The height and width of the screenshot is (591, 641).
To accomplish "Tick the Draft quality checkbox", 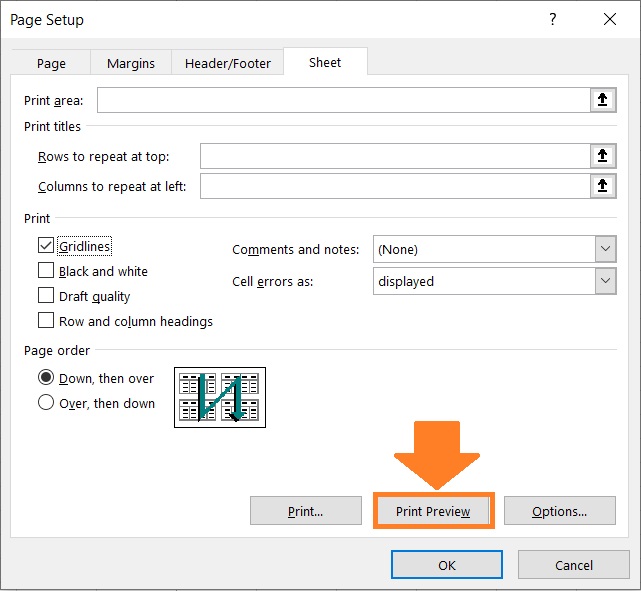I will click(46, 296).
